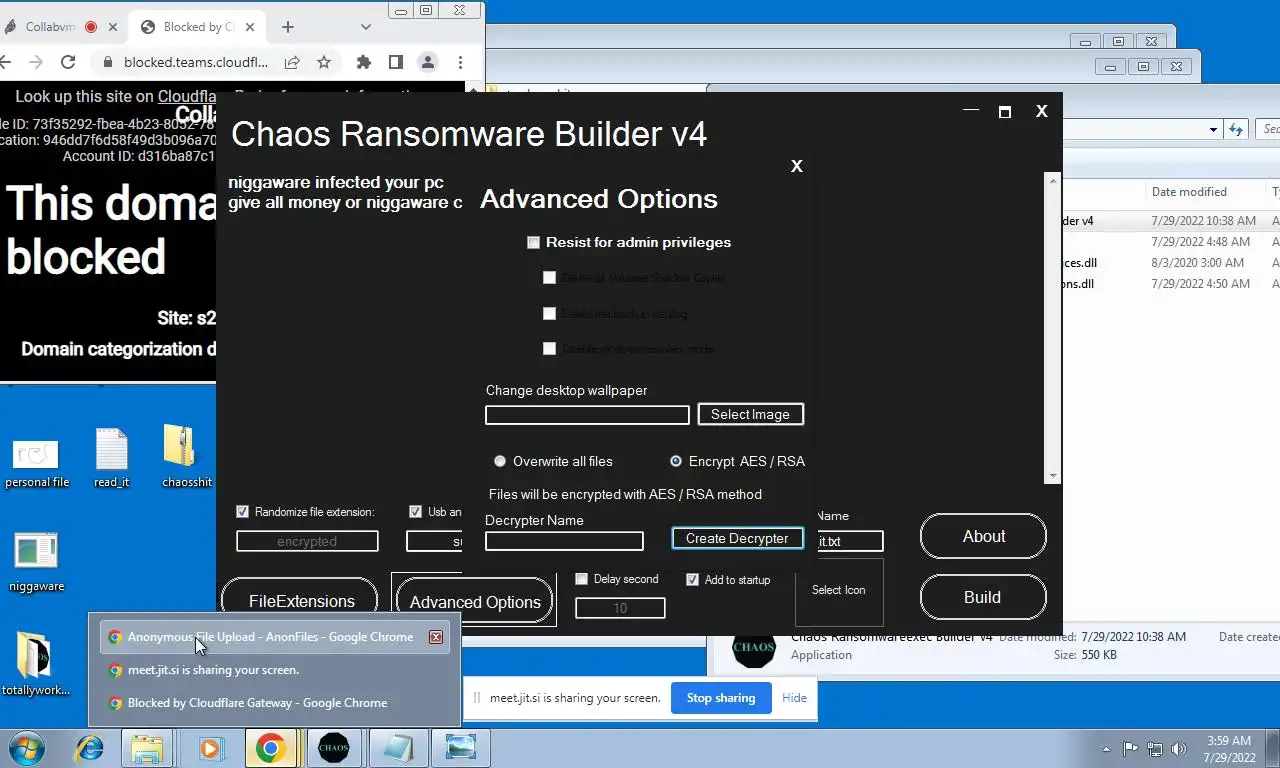Open the Cloudflare link on blocked page

(x=189, y=97)
